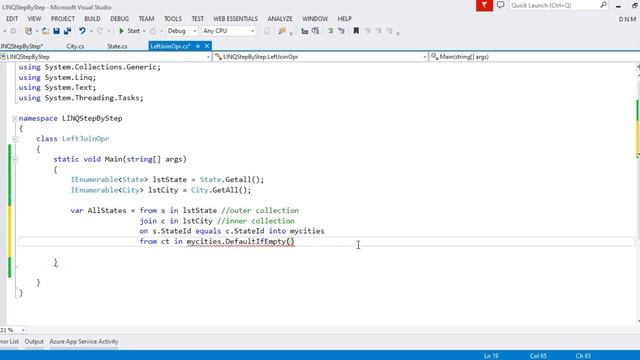
Task: Open the TEST menu
Action: 198,19
